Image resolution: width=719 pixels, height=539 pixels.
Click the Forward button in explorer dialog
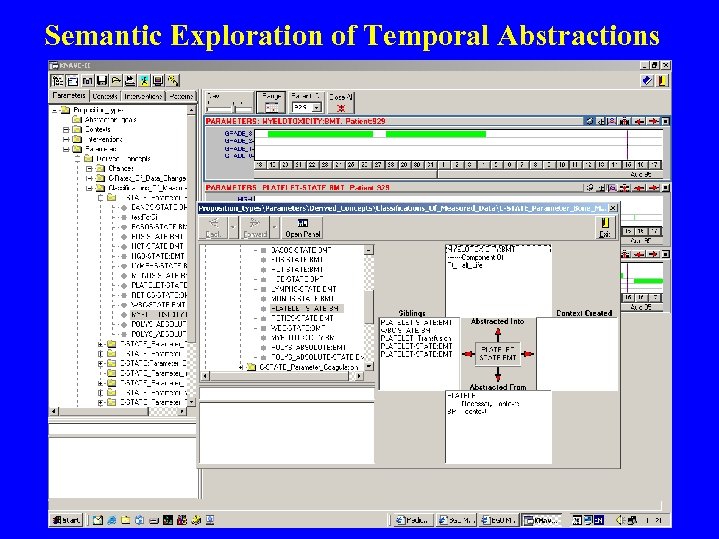pos(255,228)
